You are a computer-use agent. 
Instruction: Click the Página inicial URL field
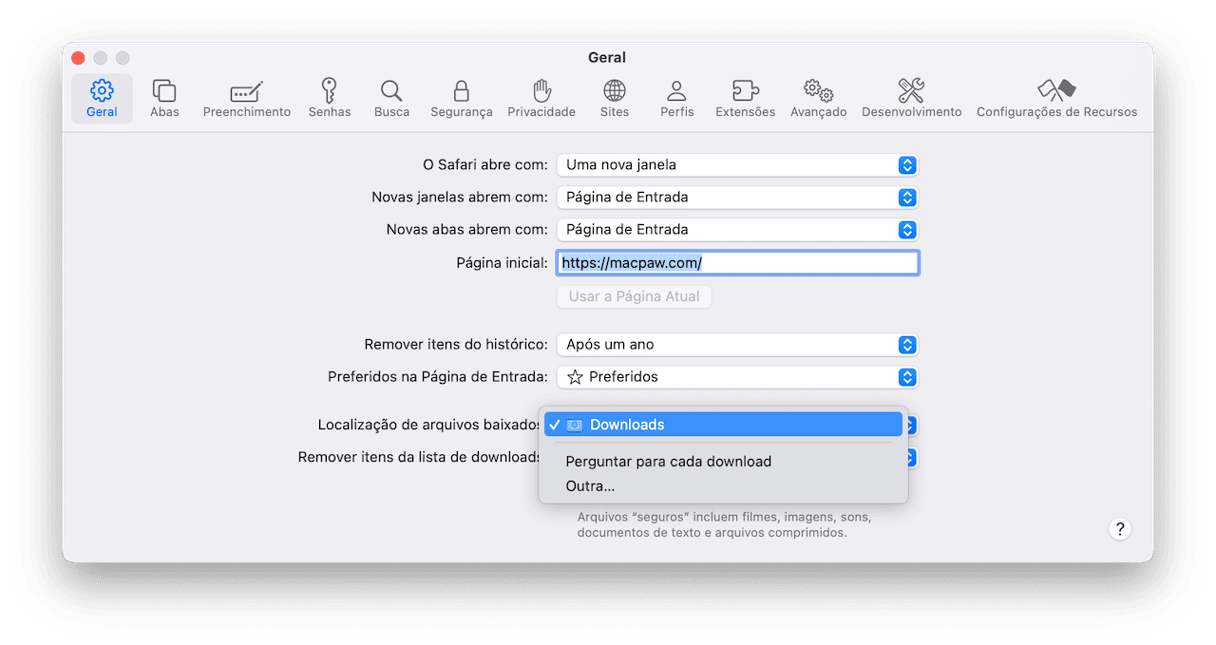(x=737, y=263)
